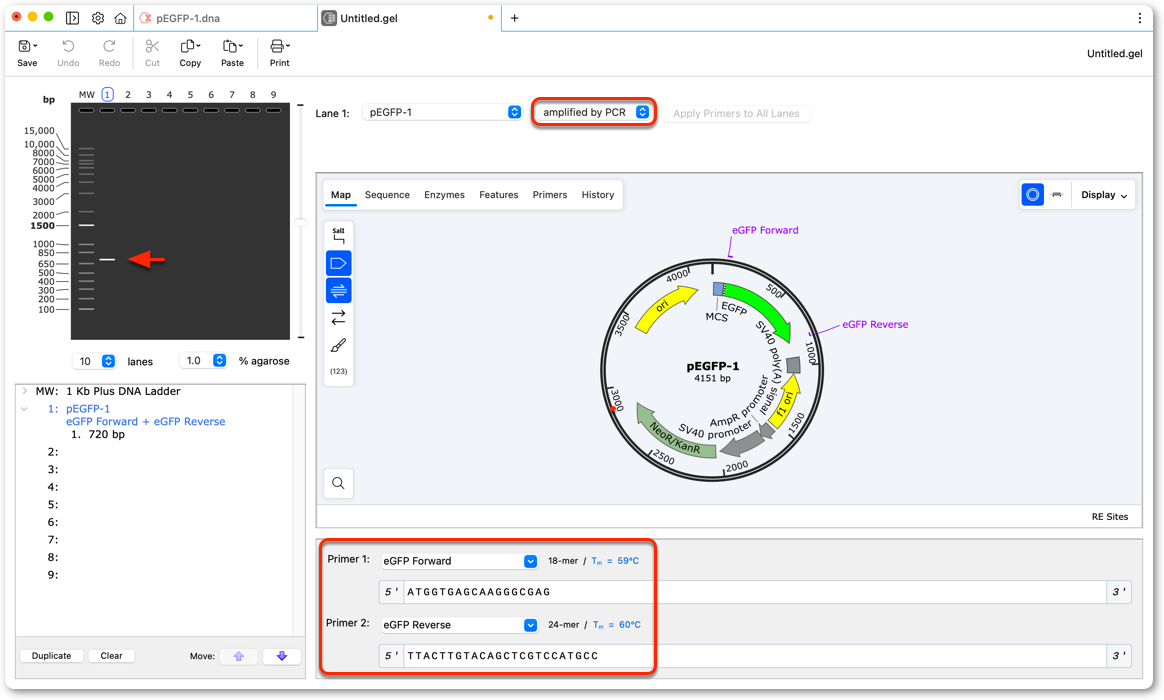The width and height of the screenshot is (1164, 700).
Task: Click the Paste toolbar icon
Action: [230, 46]
